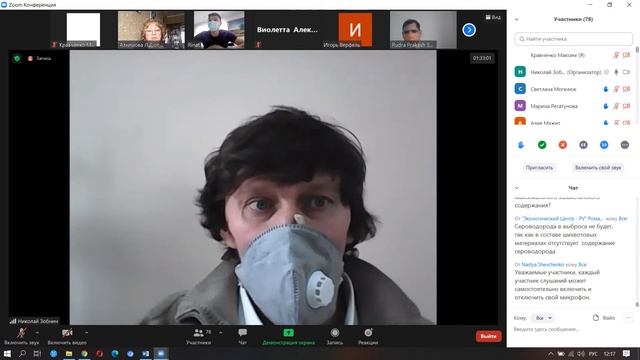Unmute microphone with Включить звук button

22,336
